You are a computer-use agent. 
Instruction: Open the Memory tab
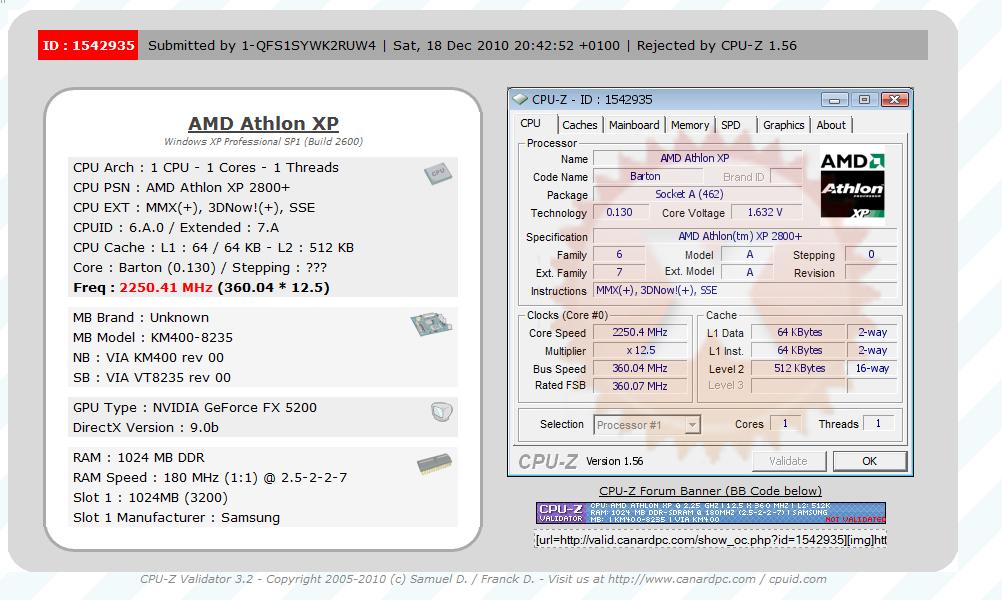690,125
